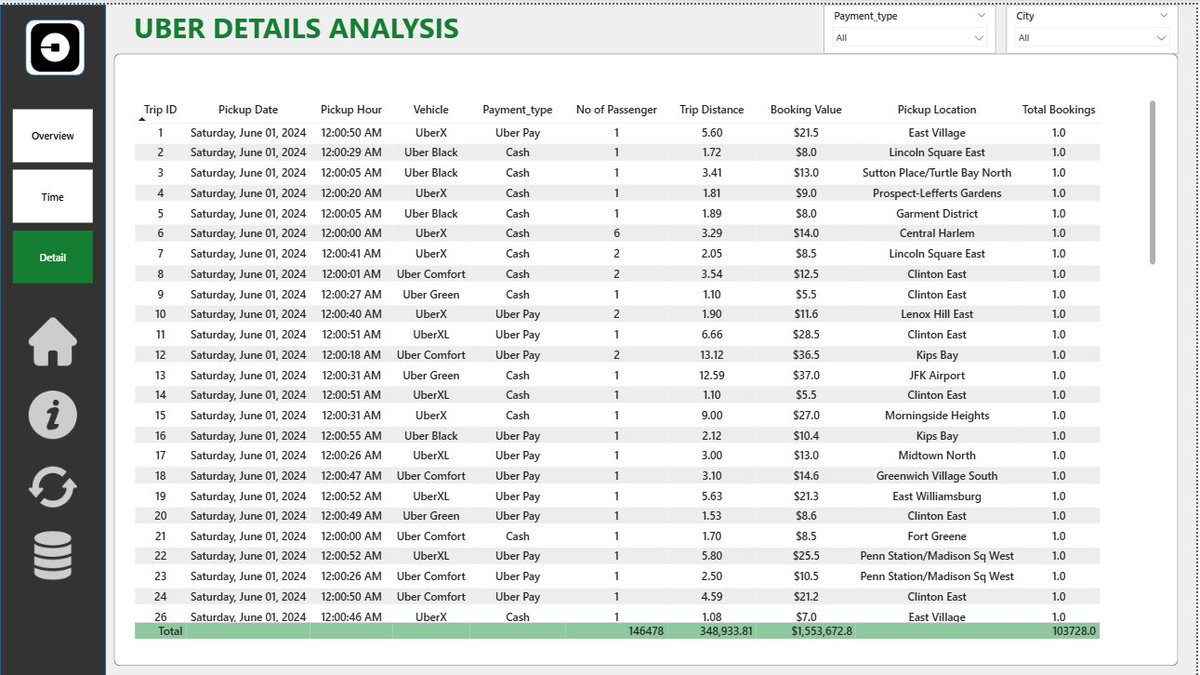Sort by Payment_type column header
Image resolution: width=1200 pixels, height=675 pixels.
pyautogui.click(x=517, y=110)
